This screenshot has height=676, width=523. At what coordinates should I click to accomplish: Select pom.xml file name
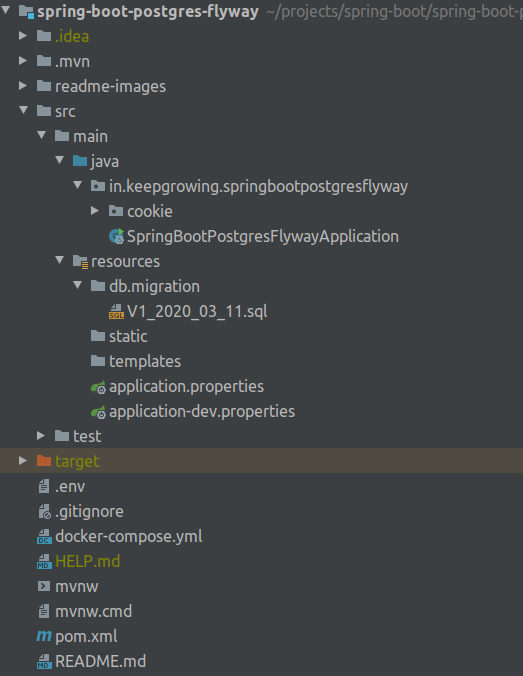[86, 637]
